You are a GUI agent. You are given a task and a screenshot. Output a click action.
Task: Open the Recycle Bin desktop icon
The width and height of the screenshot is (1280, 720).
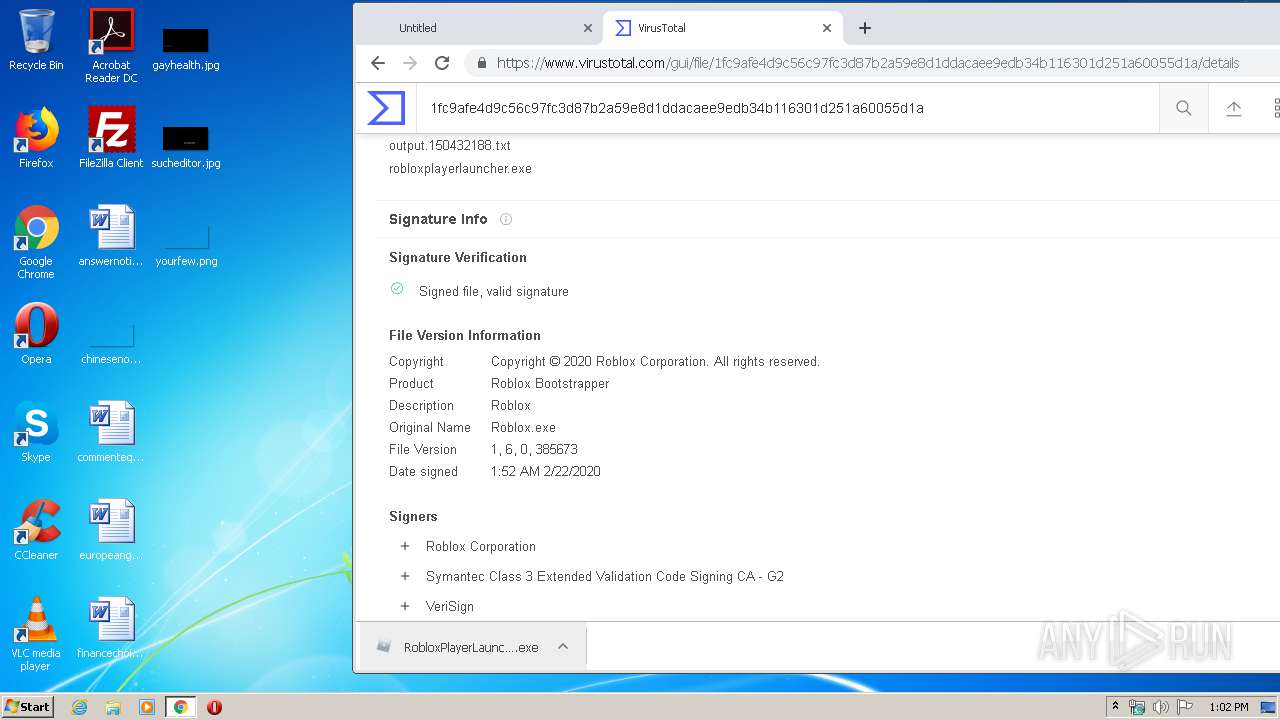36,40
